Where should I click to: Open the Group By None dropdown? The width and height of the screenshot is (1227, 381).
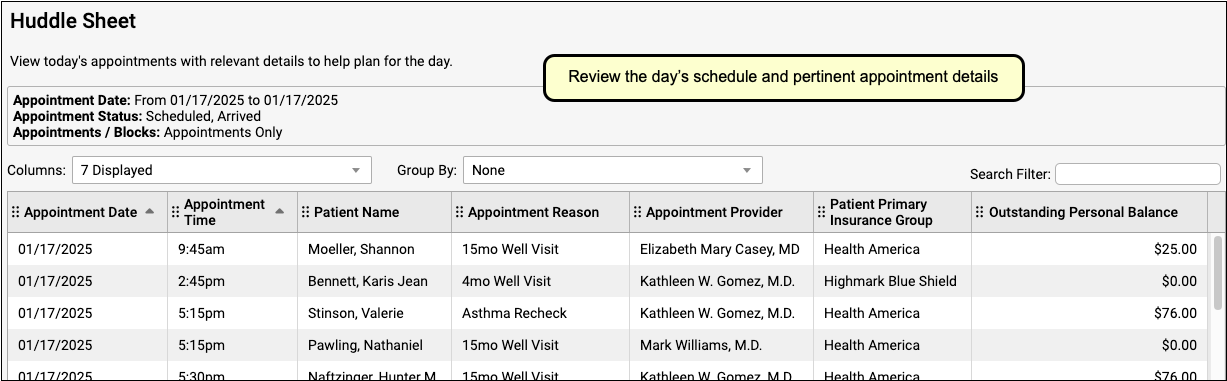click(612, 170)
